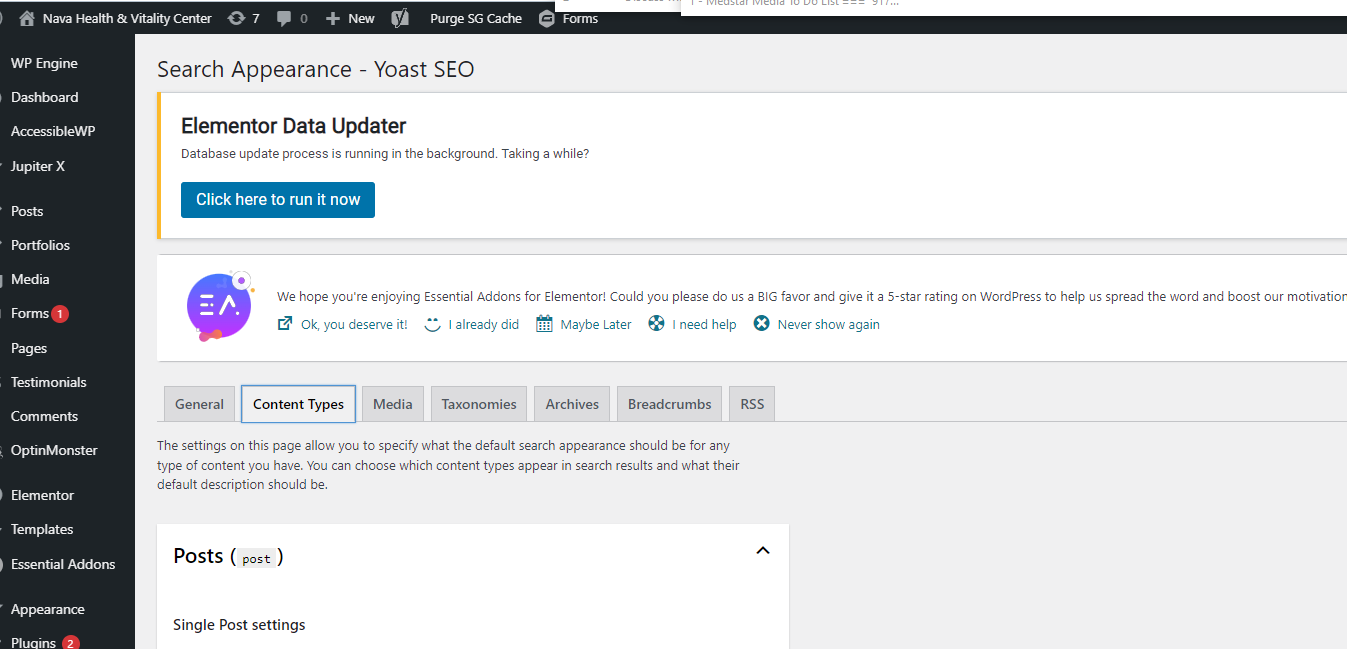1347x649 pixels.
Task: Open the Yoast SEO icon in admin bar
Action: pos(400,18)
